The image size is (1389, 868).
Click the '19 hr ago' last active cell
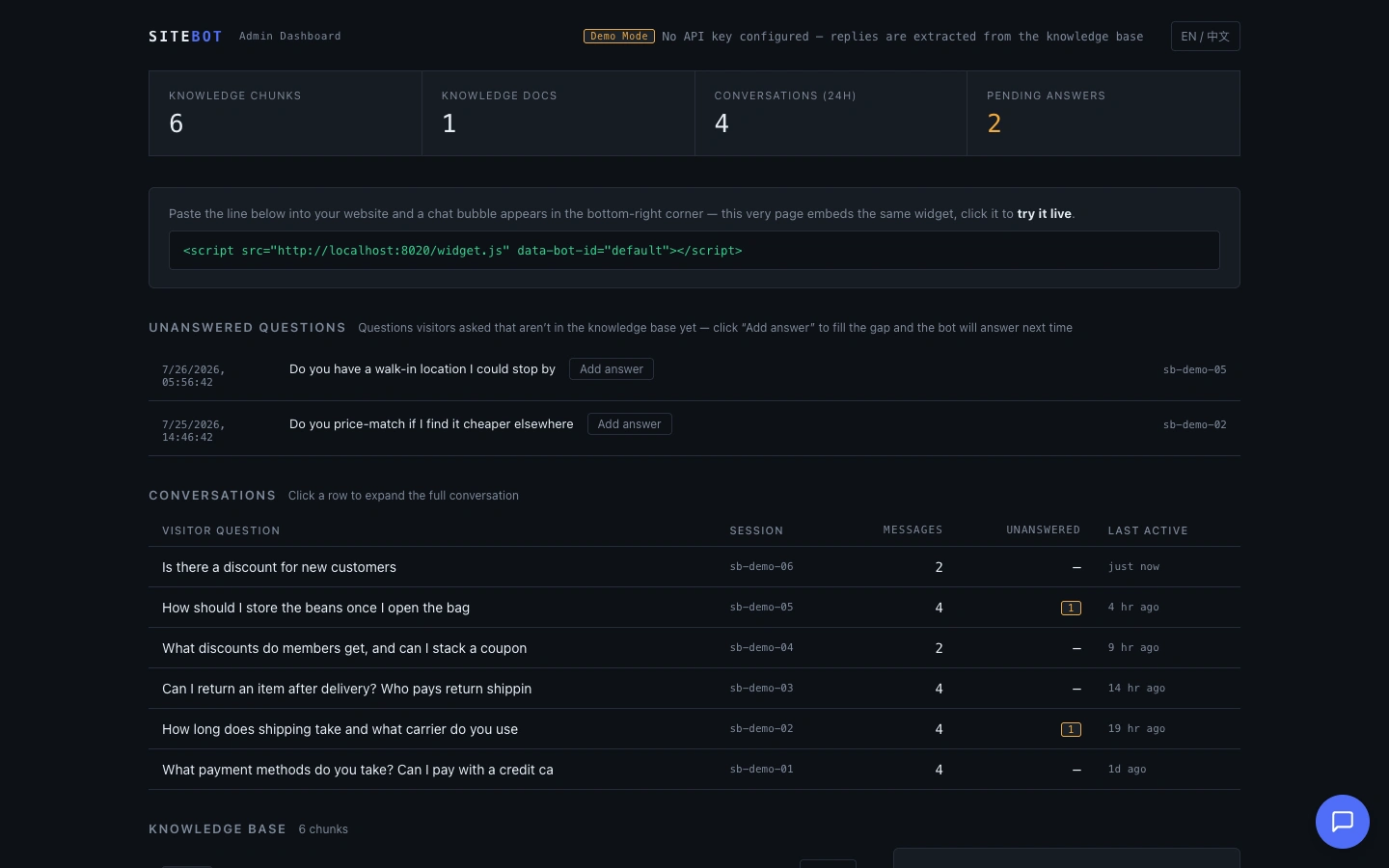[x=1136, y=729]
